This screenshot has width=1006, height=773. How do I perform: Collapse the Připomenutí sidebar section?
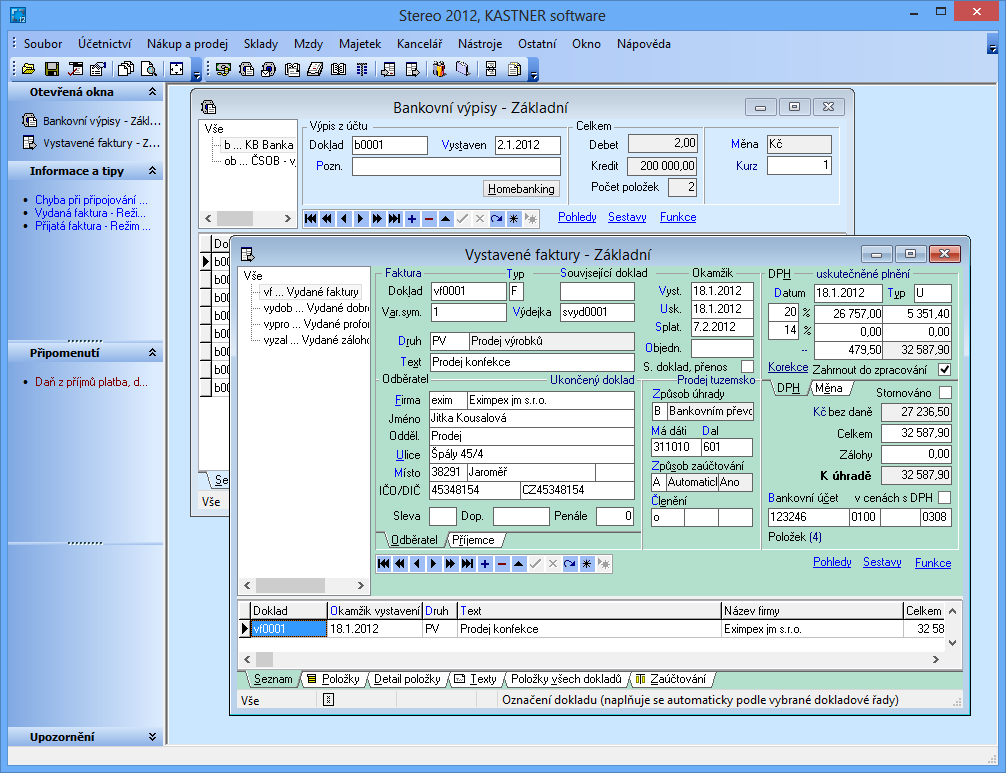point(153,353)
